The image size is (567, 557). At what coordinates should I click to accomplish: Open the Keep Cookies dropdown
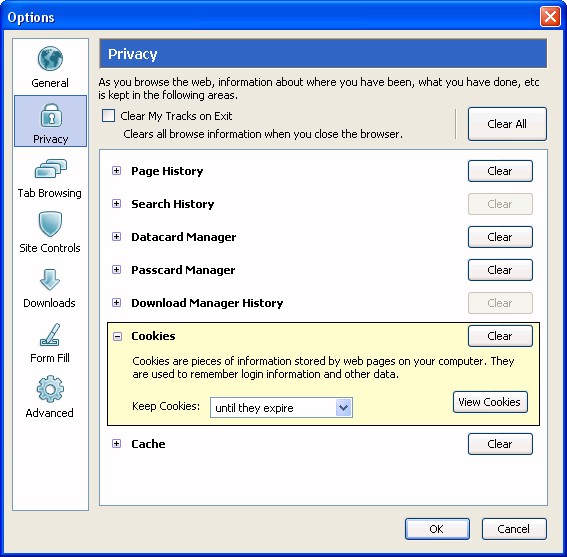(281, 408)
